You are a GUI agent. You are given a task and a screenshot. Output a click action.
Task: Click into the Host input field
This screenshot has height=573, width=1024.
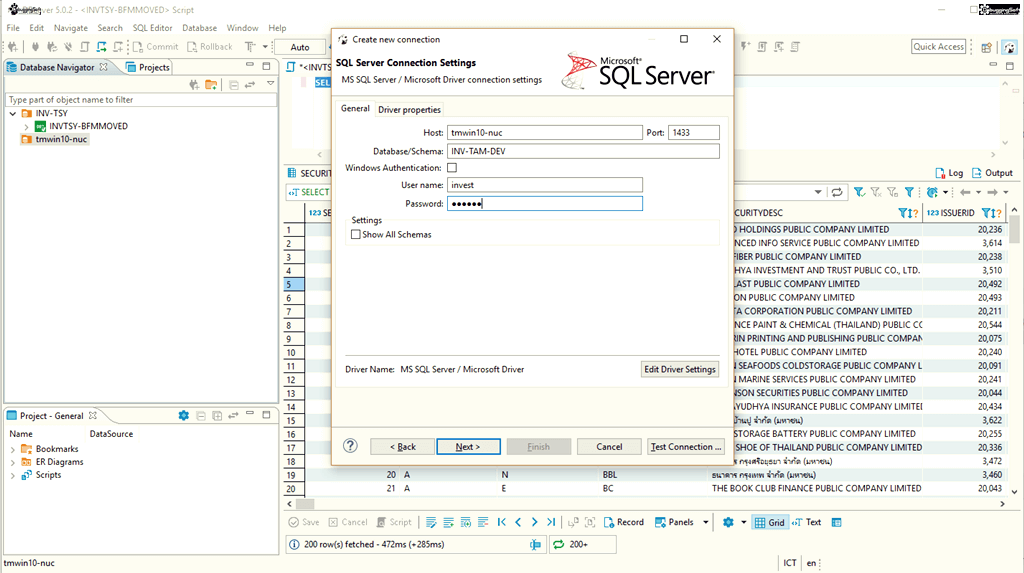click(x=544, y=132)
